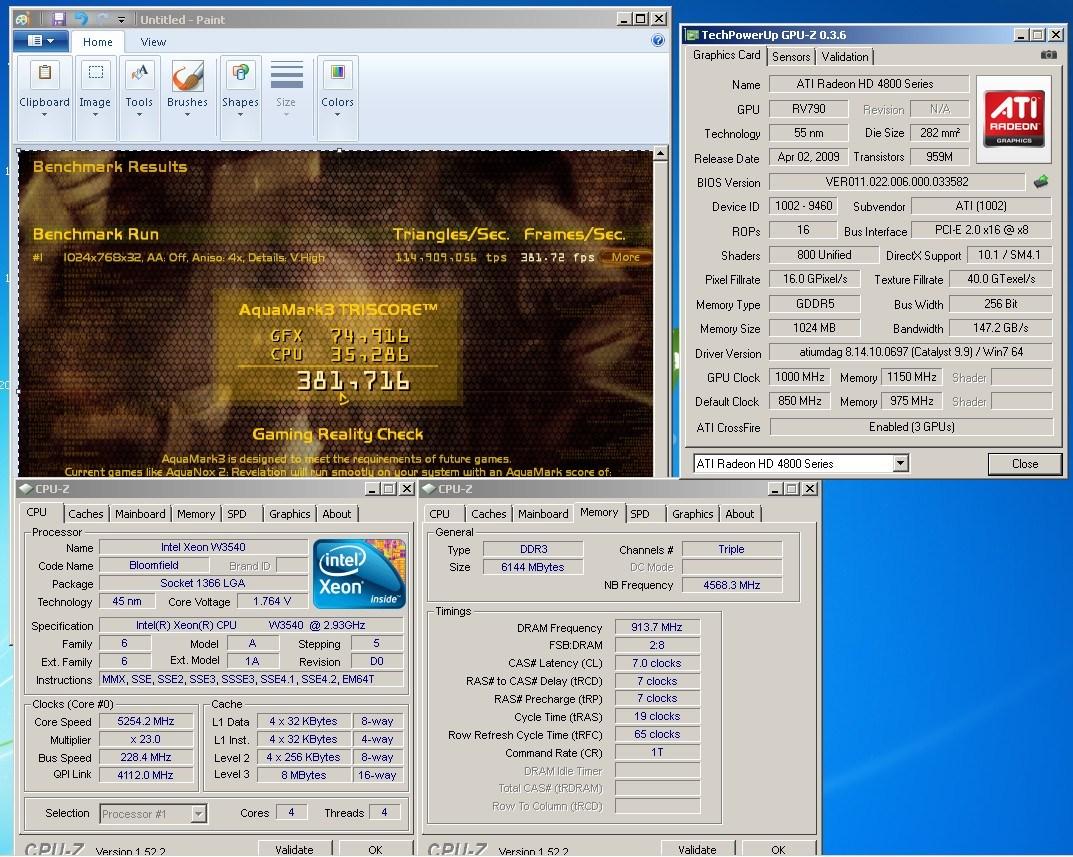The image size is (1073, 857).
Task: Click the Brushes icon in Paint
Action: tap(187, 75)
